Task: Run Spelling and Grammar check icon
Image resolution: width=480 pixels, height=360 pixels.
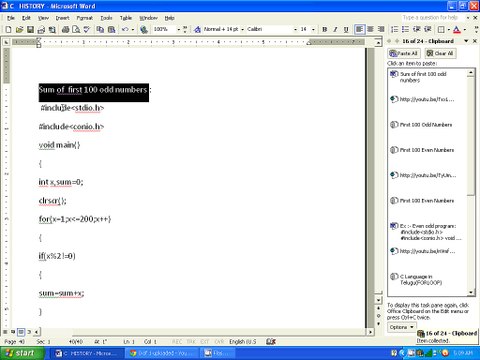Action: coord(87,29)
